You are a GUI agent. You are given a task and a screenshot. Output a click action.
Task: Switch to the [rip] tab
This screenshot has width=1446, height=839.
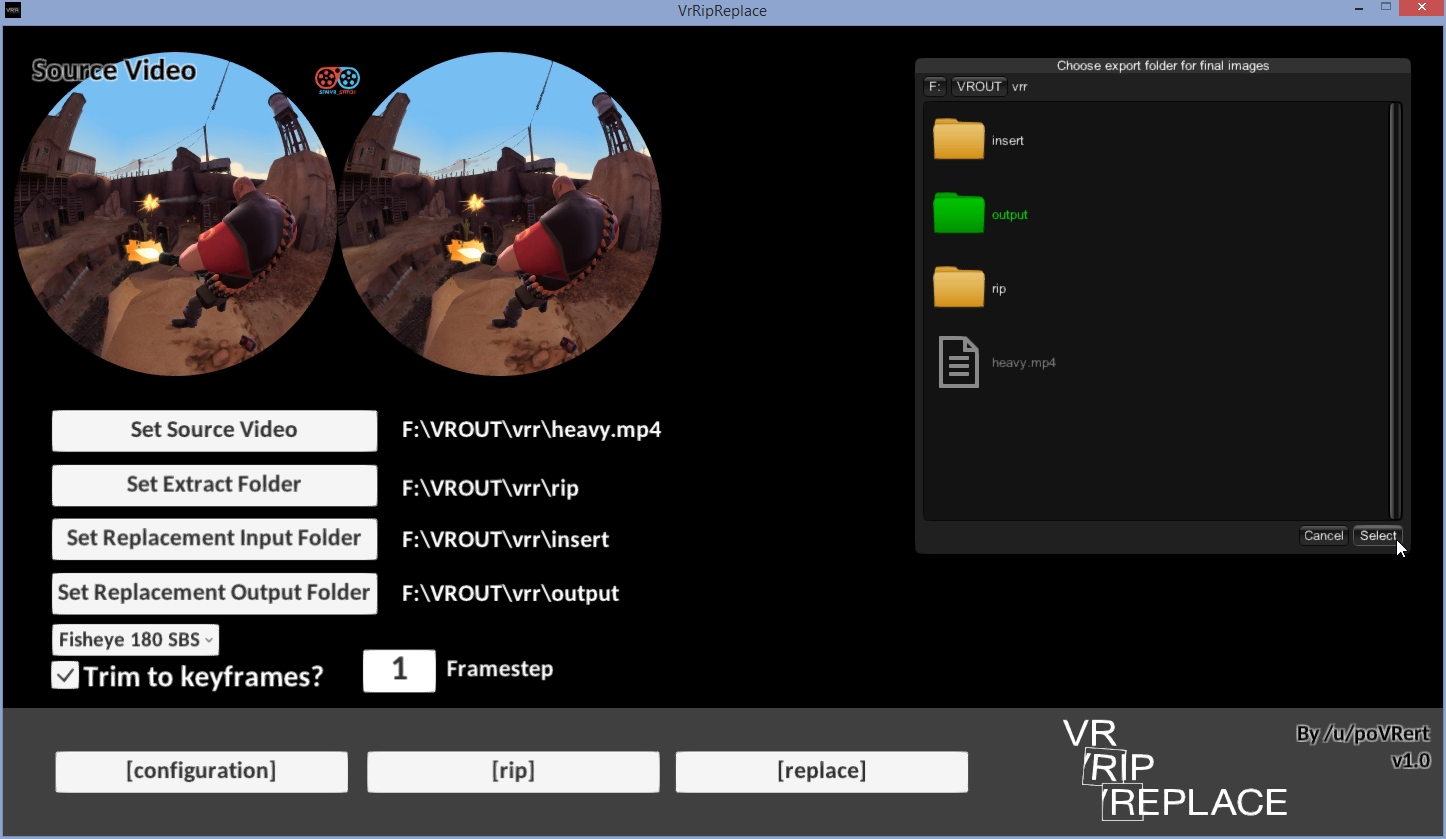pos(513,771)
